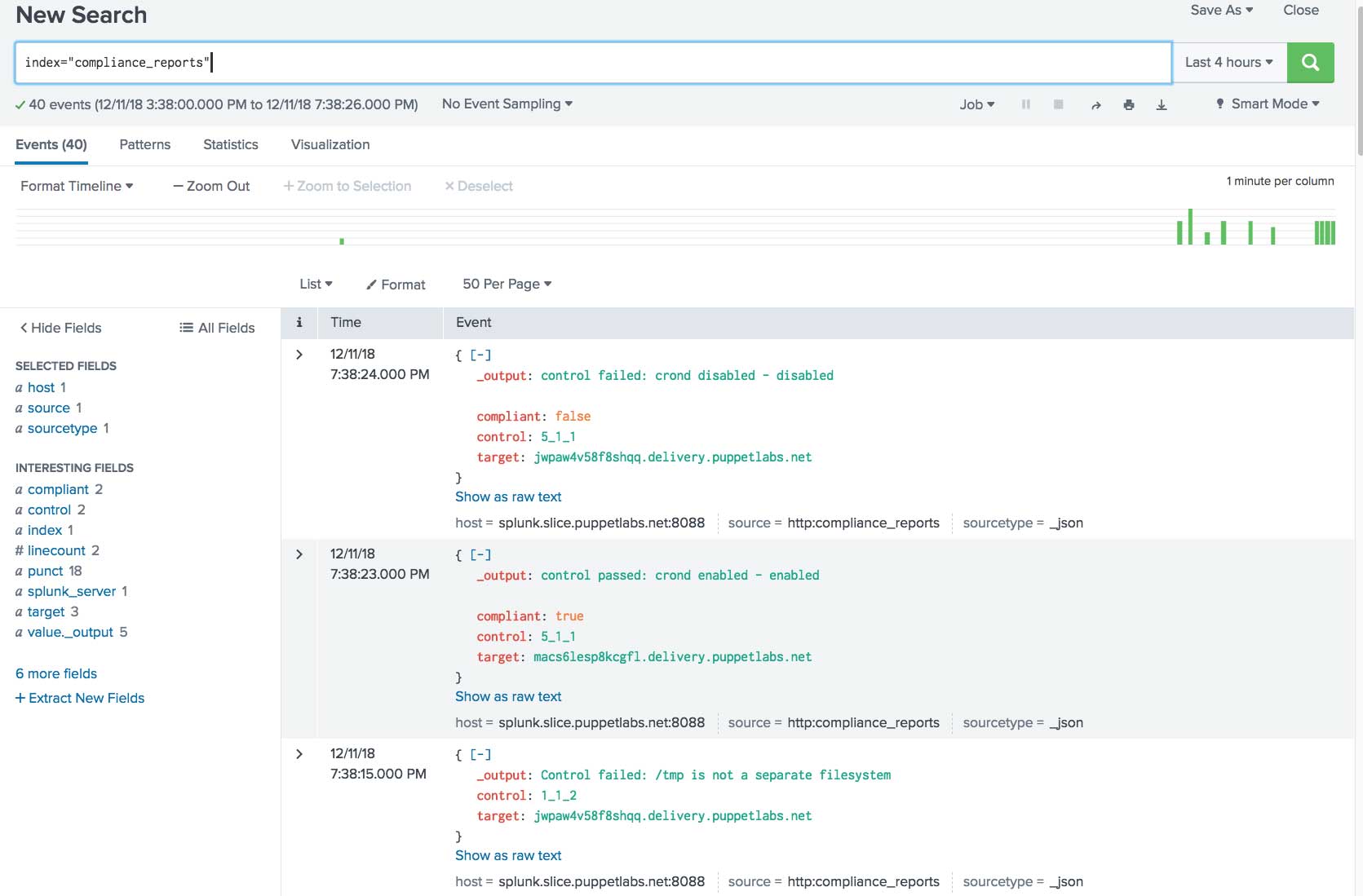Collapse JSON of the 7:38:23 event
This screenshot has width=1363, height=896.
point(480,555)
